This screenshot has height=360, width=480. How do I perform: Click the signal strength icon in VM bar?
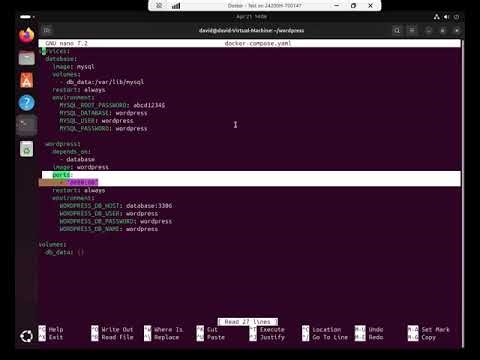[176, 6]
